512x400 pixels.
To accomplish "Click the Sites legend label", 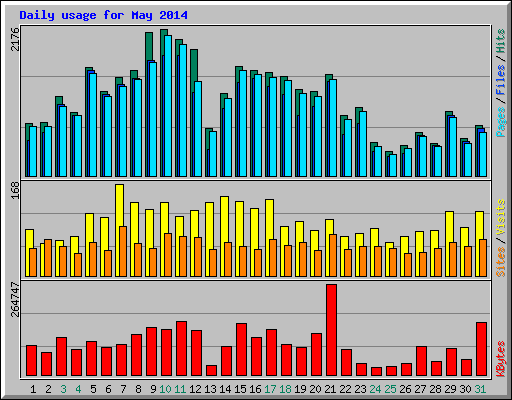I will click(x=501, y=262).
